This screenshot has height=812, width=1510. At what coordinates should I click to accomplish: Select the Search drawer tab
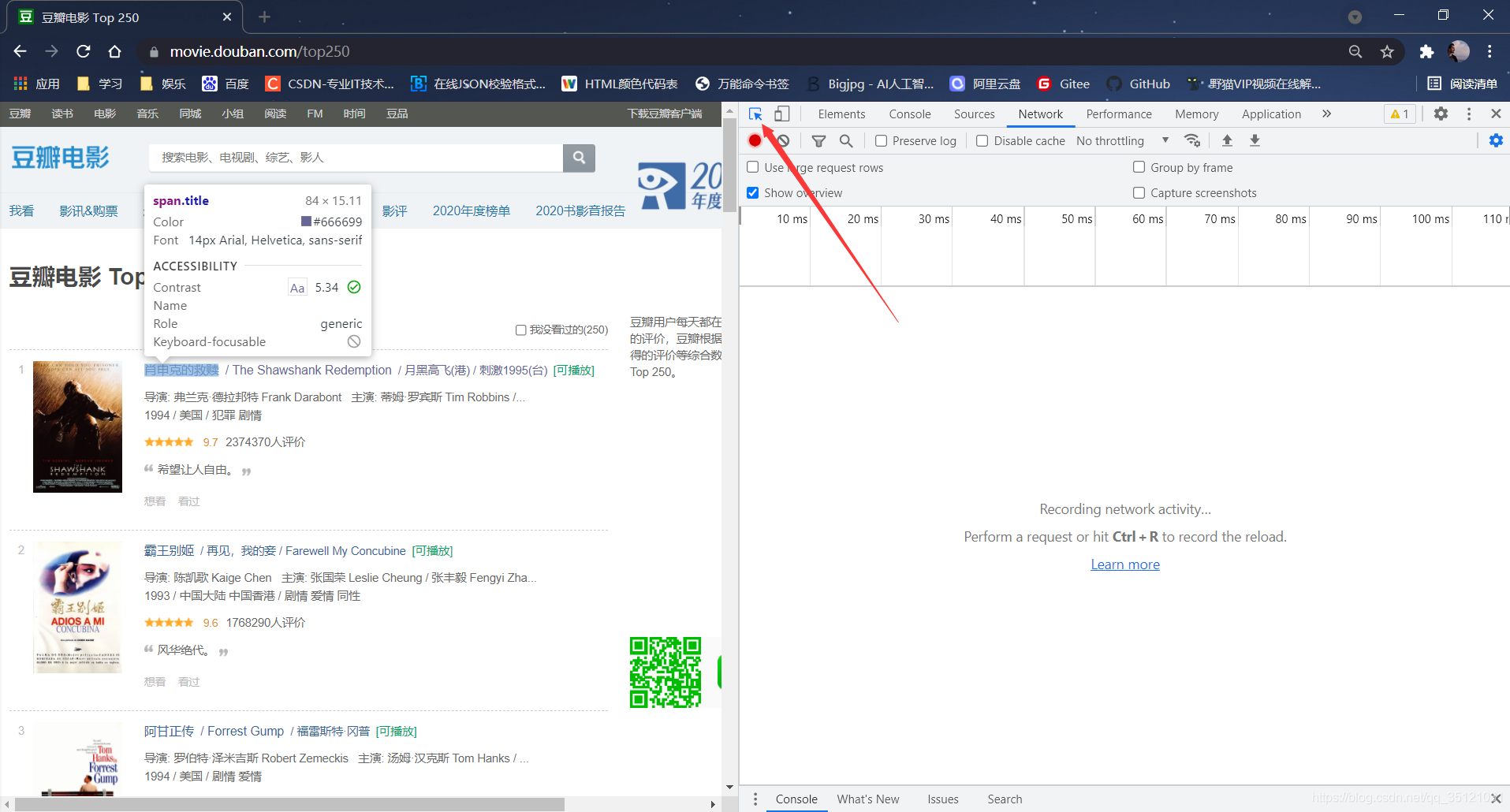click(x=1005, y=799)
